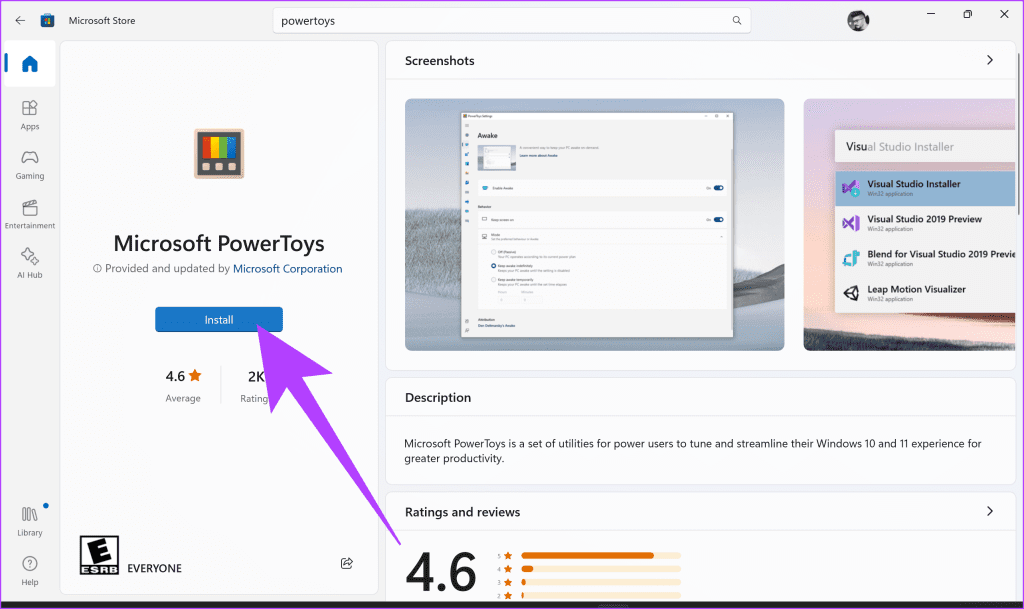Click the powertoys search field

(511, 20)
